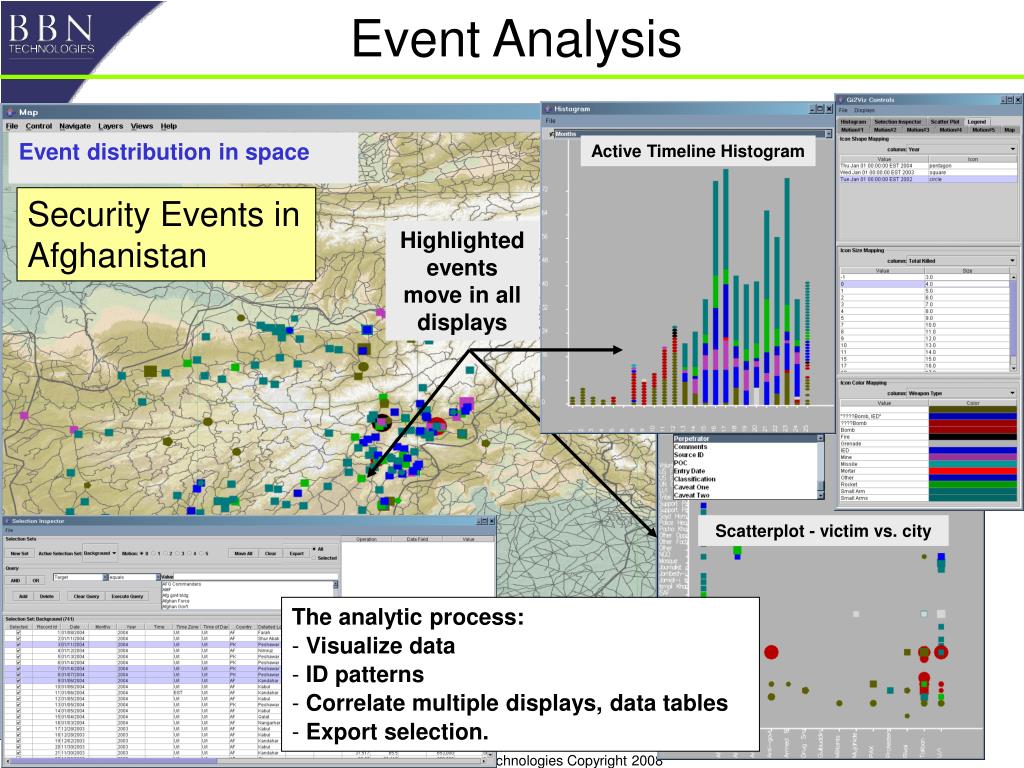The width and height of the screenshot is (1024, 768).
Task: Toggle Selected checkbox in the Nangarhar row
Action: tap(18, 722)
